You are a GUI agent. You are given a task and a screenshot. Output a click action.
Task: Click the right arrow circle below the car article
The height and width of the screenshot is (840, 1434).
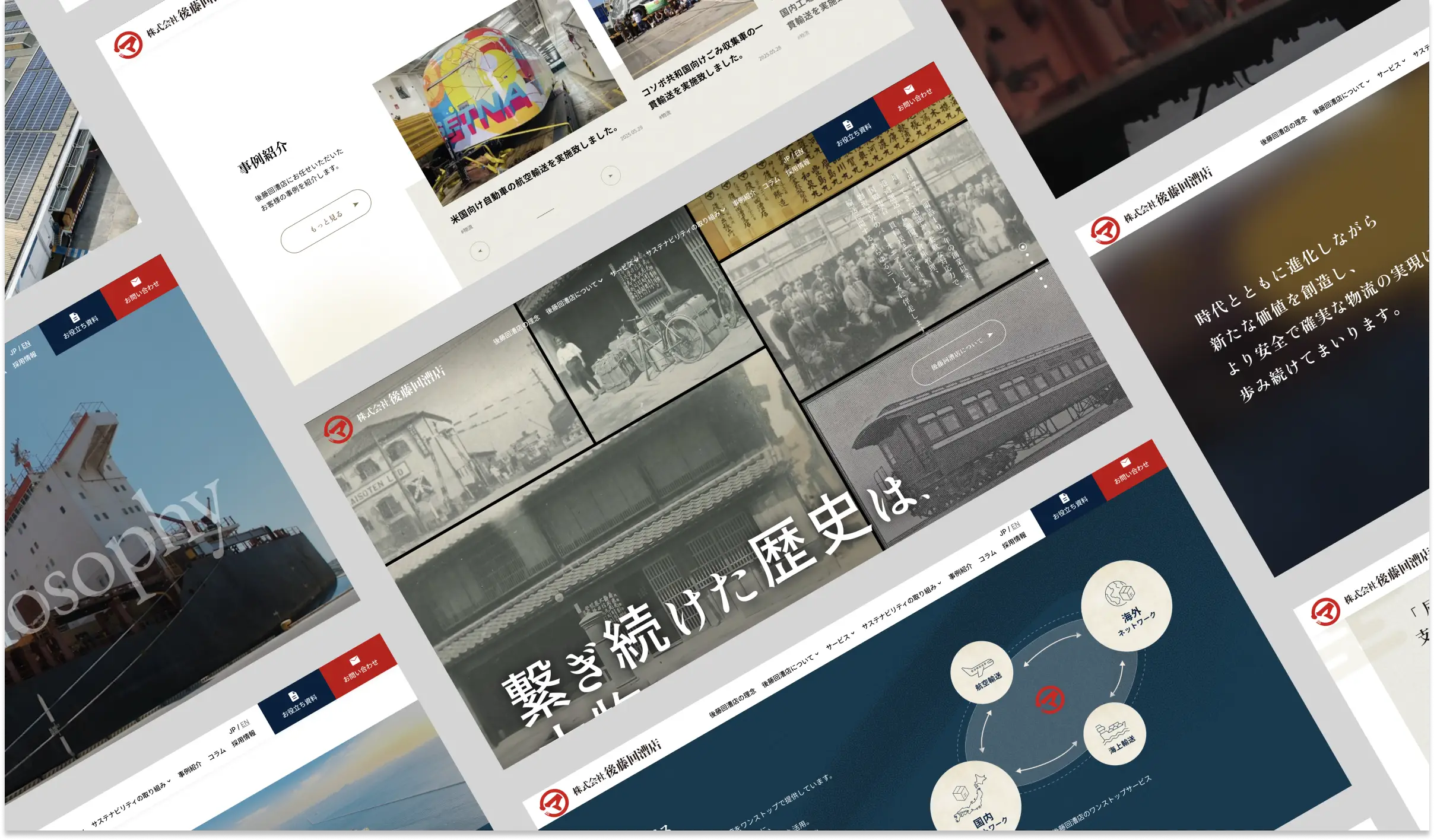pyautogui.click(x=611, y=176)
